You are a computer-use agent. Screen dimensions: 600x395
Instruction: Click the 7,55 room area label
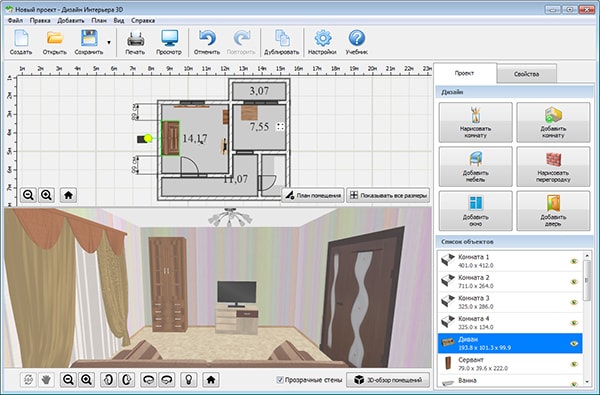point(259,127)
